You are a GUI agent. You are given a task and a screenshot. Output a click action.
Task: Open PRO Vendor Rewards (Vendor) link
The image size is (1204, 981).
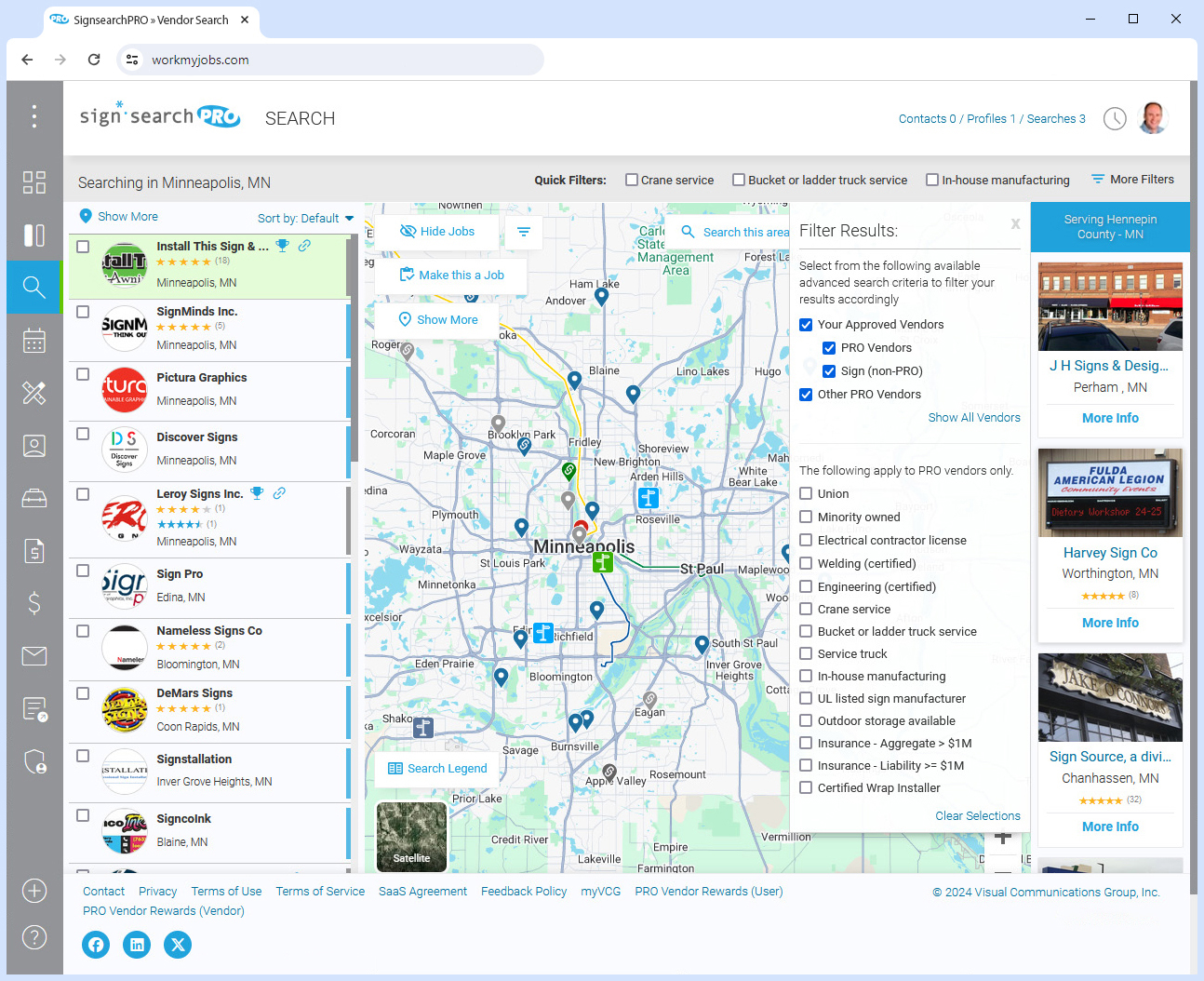(x=164, y=911)
